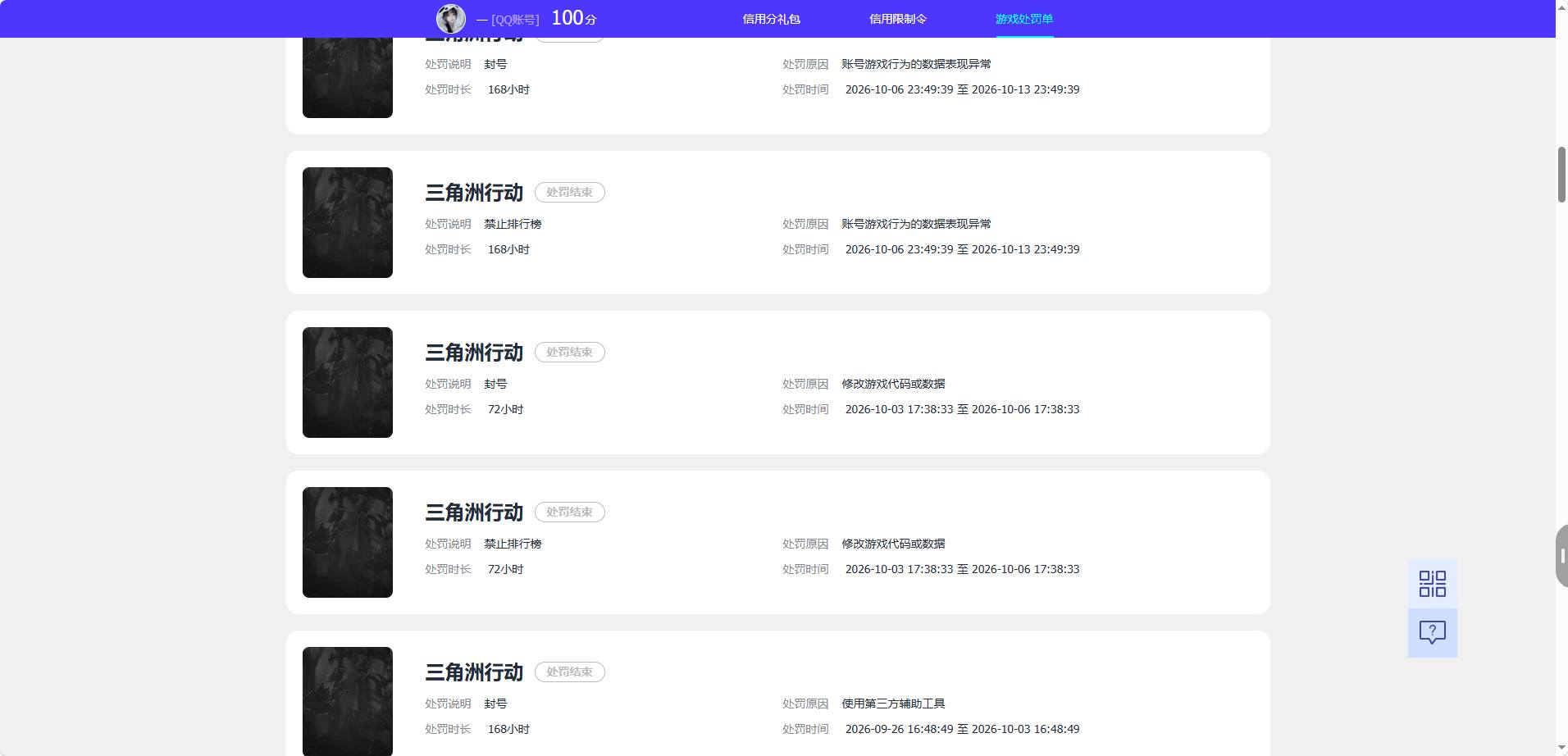Click the user avatar in the header
Viewport: 1568px width, 756px height.
450,18
